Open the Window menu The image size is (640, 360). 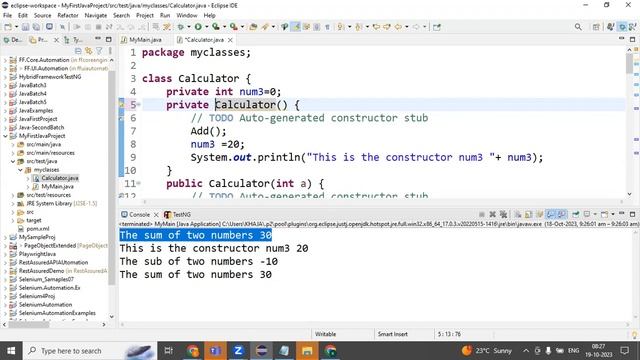[x=187, y=16]
